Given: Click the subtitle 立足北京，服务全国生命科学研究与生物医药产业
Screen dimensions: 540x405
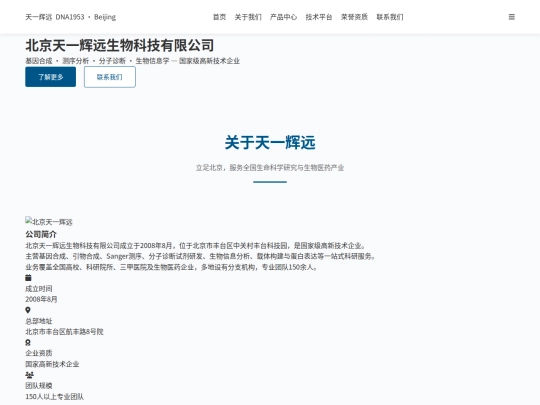Looking at the screenshot, I should (x=270, y=168).
